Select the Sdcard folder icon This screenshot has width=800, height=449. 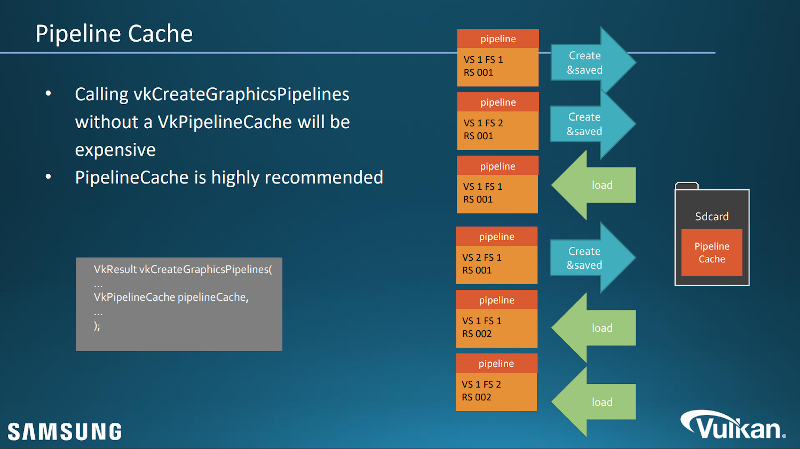coord(711,232)
